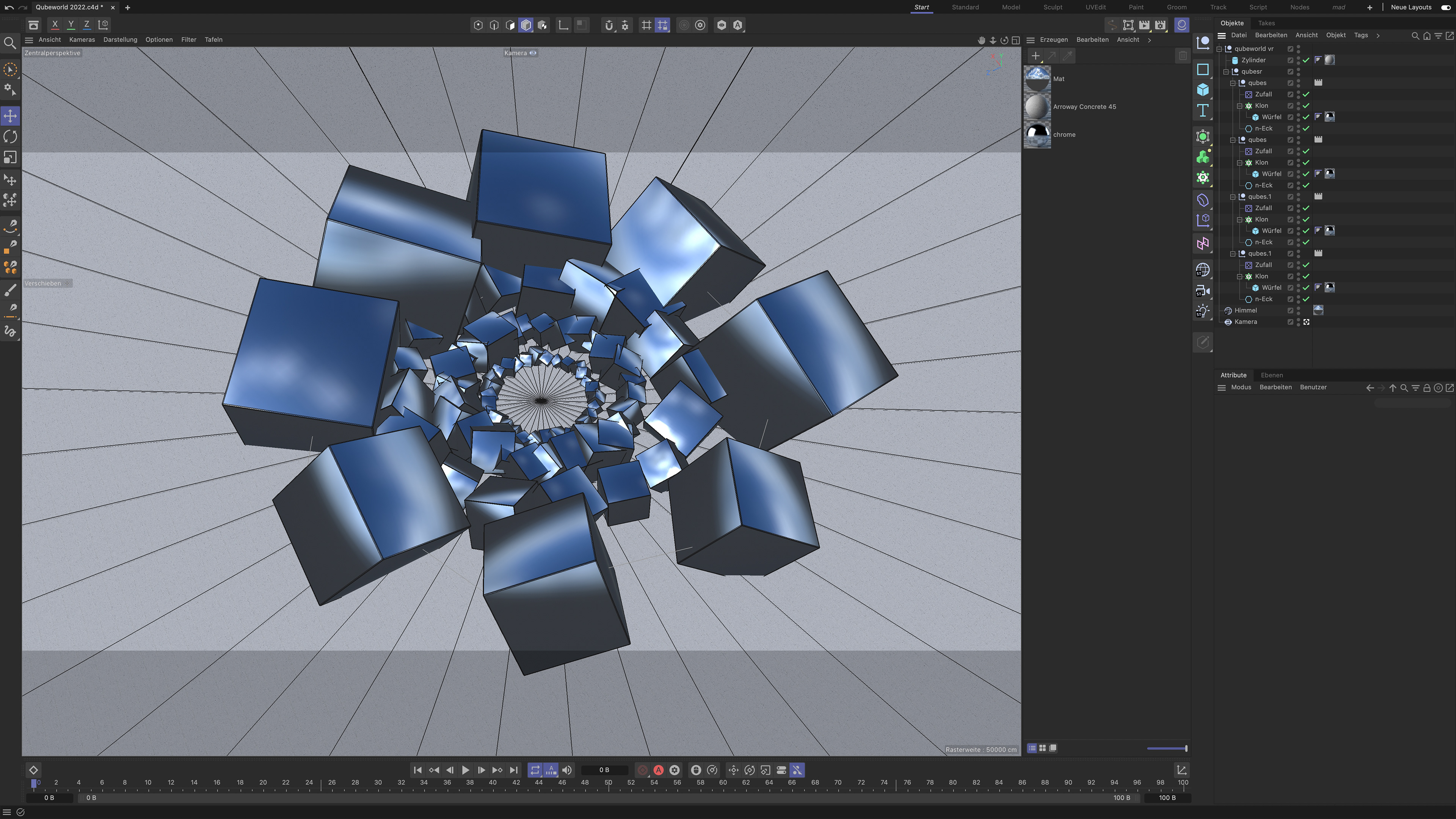Add a Cube primitive object

(1203, 90)
